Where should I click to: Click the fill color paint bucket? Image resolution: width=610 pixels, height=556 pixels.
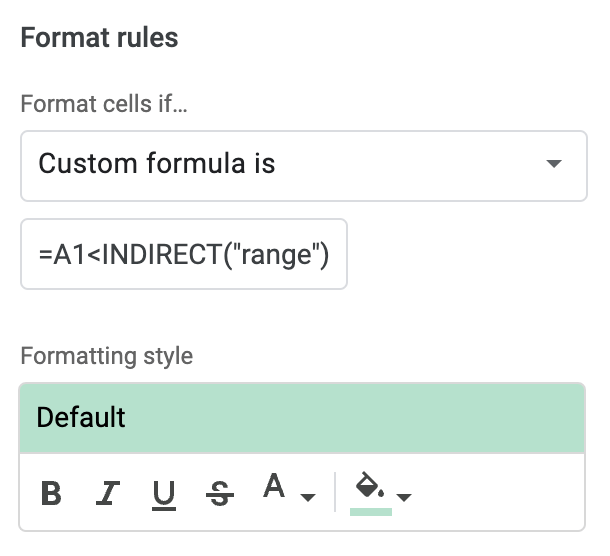pyautogui.click(x=370, y=487)
